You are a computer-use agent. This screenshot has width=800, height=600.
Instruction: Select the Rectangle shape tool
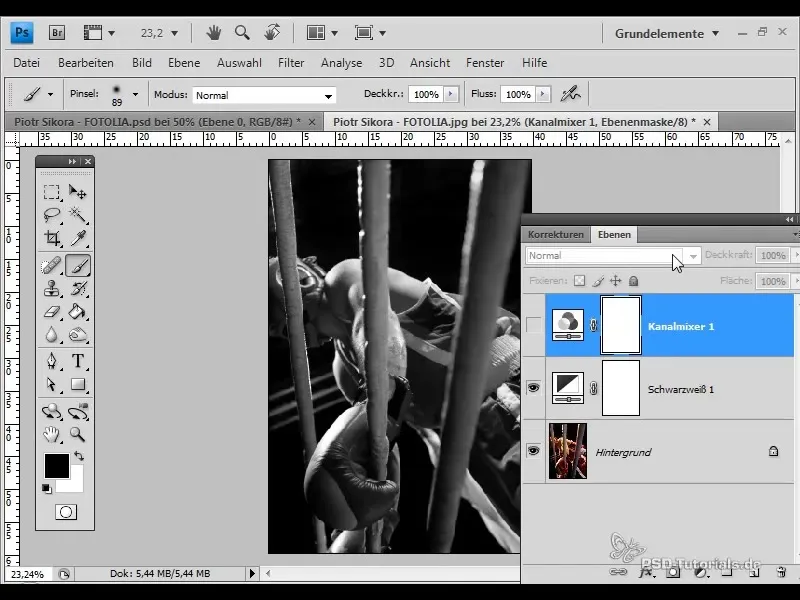point(78,384)
